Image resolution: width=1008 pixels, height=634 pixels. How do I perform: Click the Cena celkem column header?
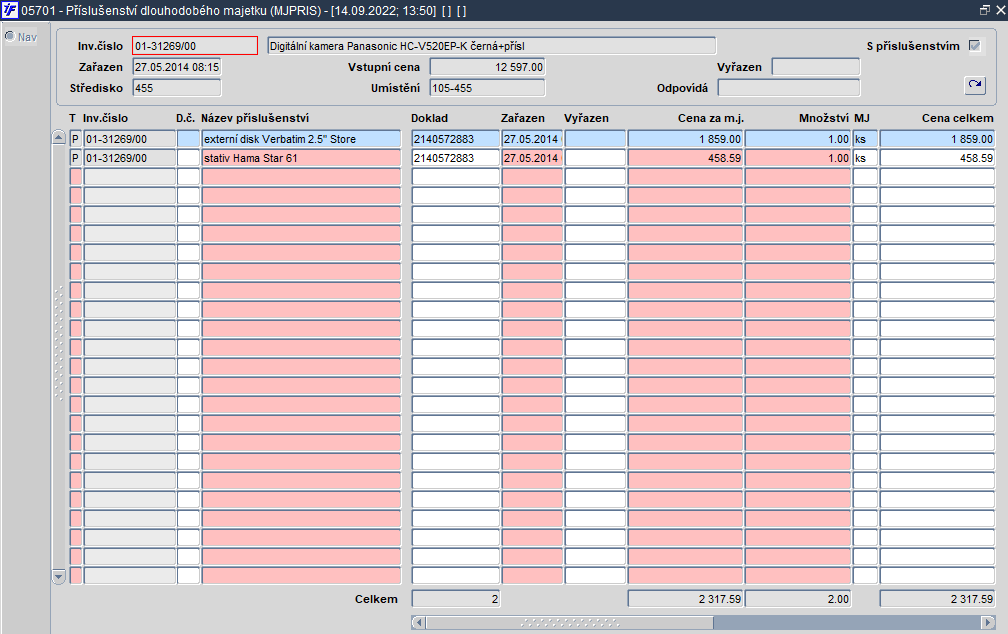coord(957,118)
